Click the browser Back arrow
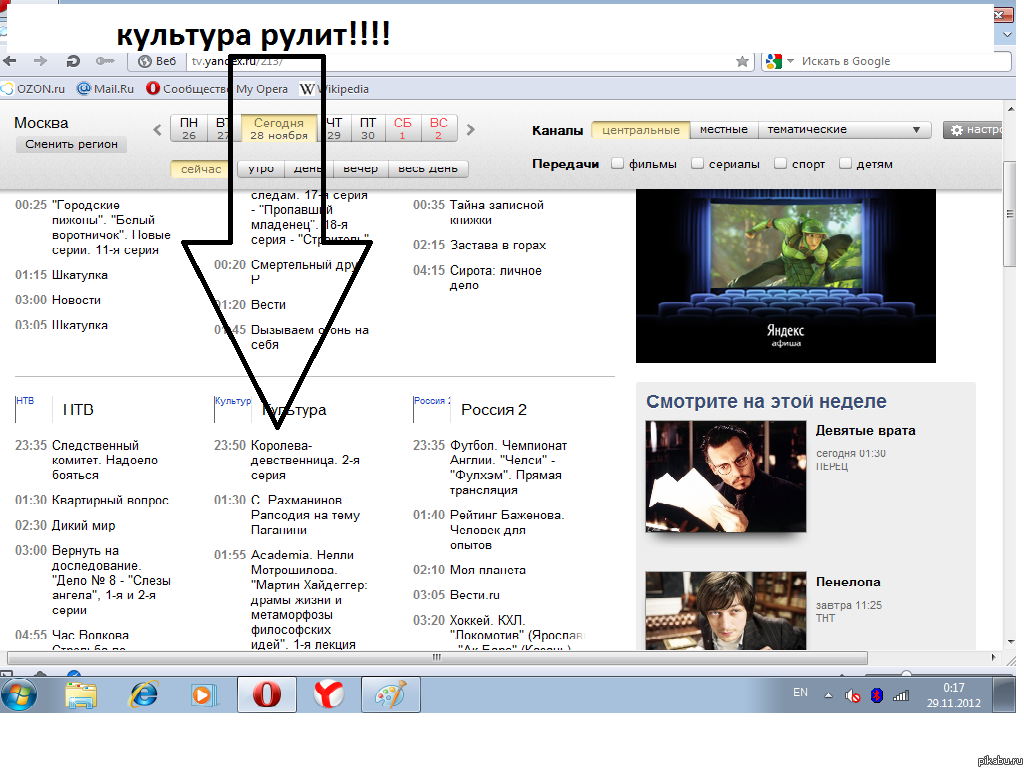1024x768 pixels. click(x=10, y=61)
